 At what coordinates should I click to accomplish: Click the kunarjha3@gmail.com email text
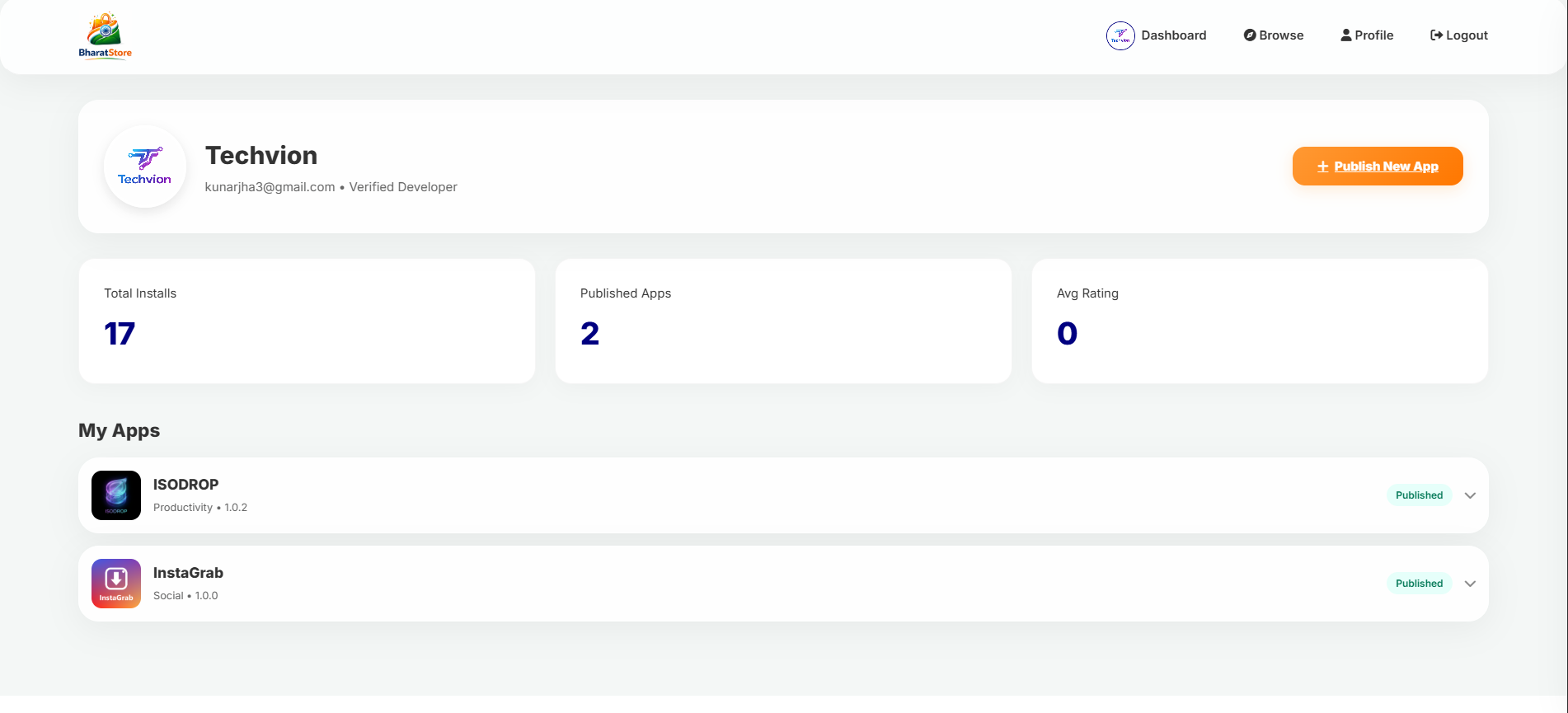pyautogui.click(x=270, y=187)
